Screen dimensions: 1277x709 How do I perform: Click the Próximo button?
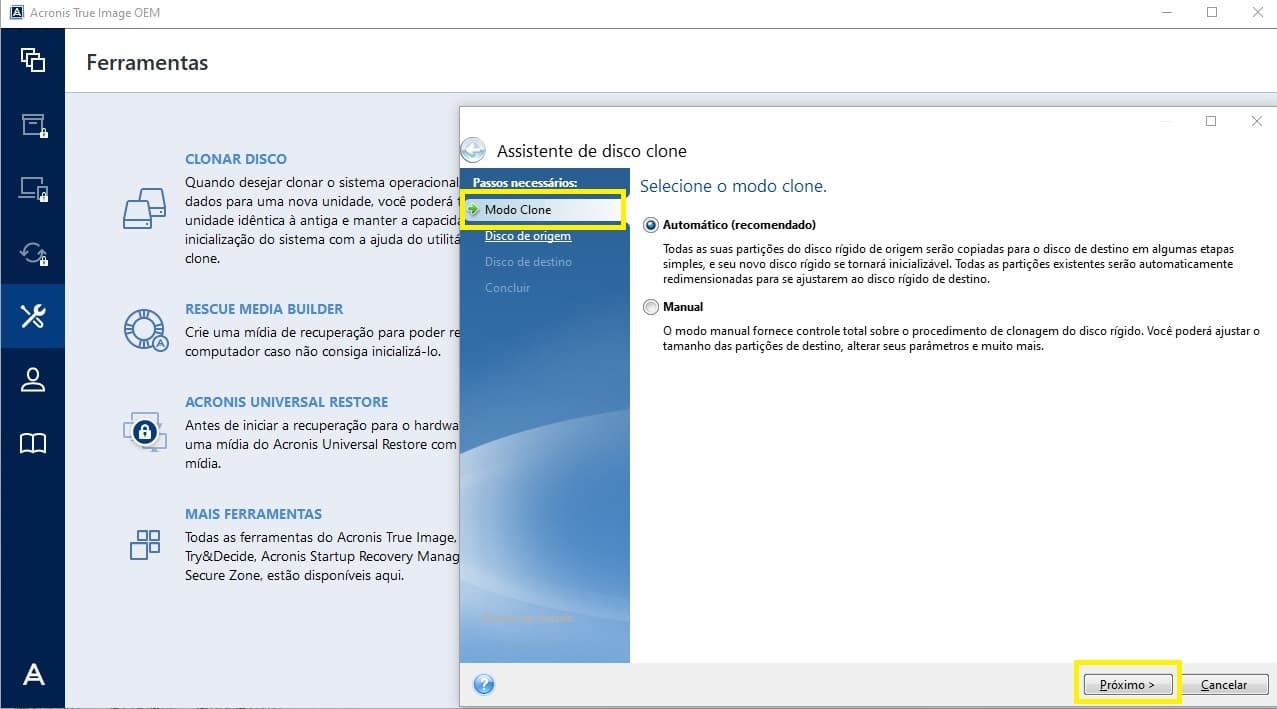[1127, 685]
